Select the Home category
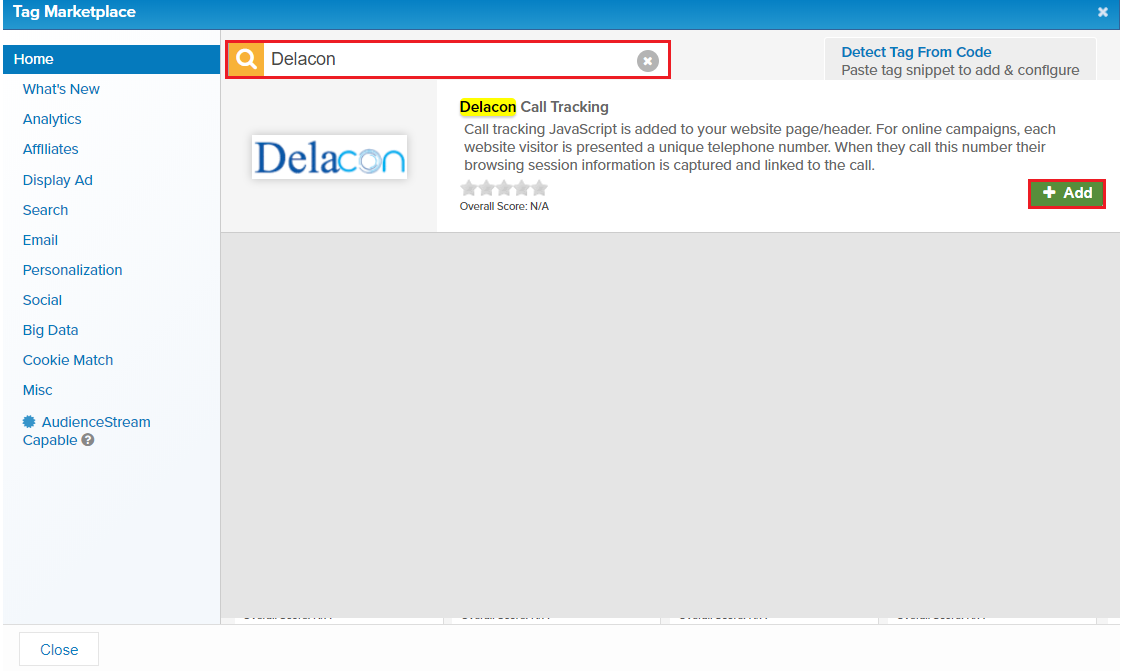This screenshot has height=671, width=1121. (112, 59)
